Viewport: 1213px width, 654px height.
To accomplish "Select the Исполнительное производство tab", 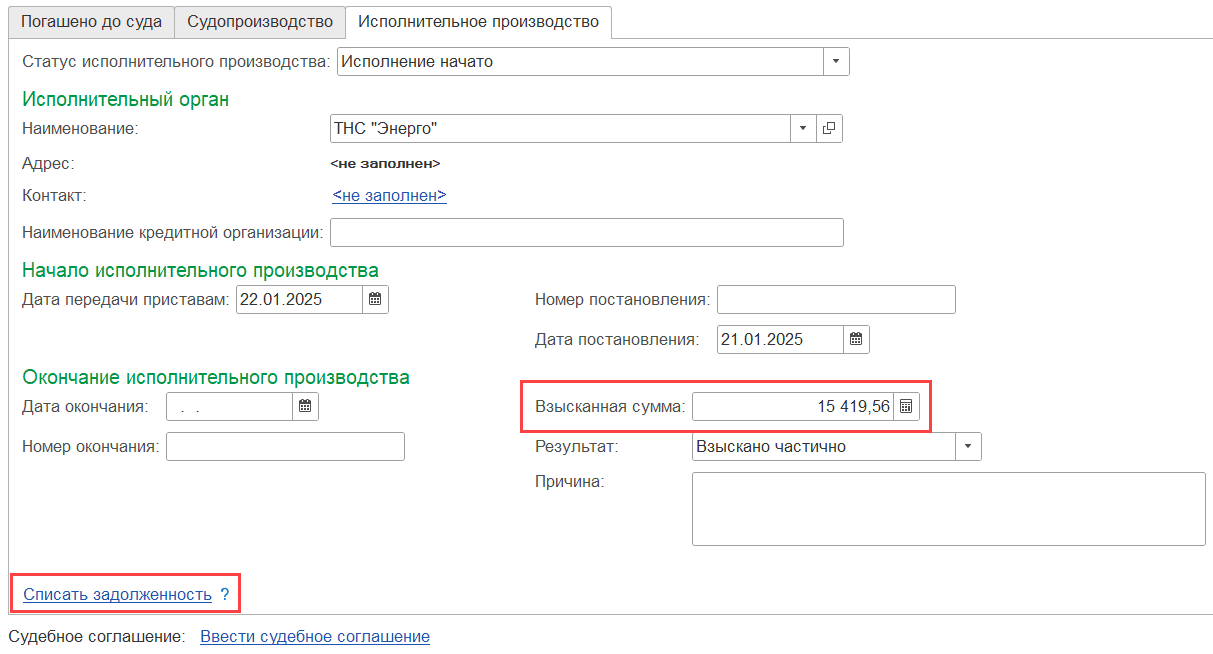I will [x=478, y=22].
